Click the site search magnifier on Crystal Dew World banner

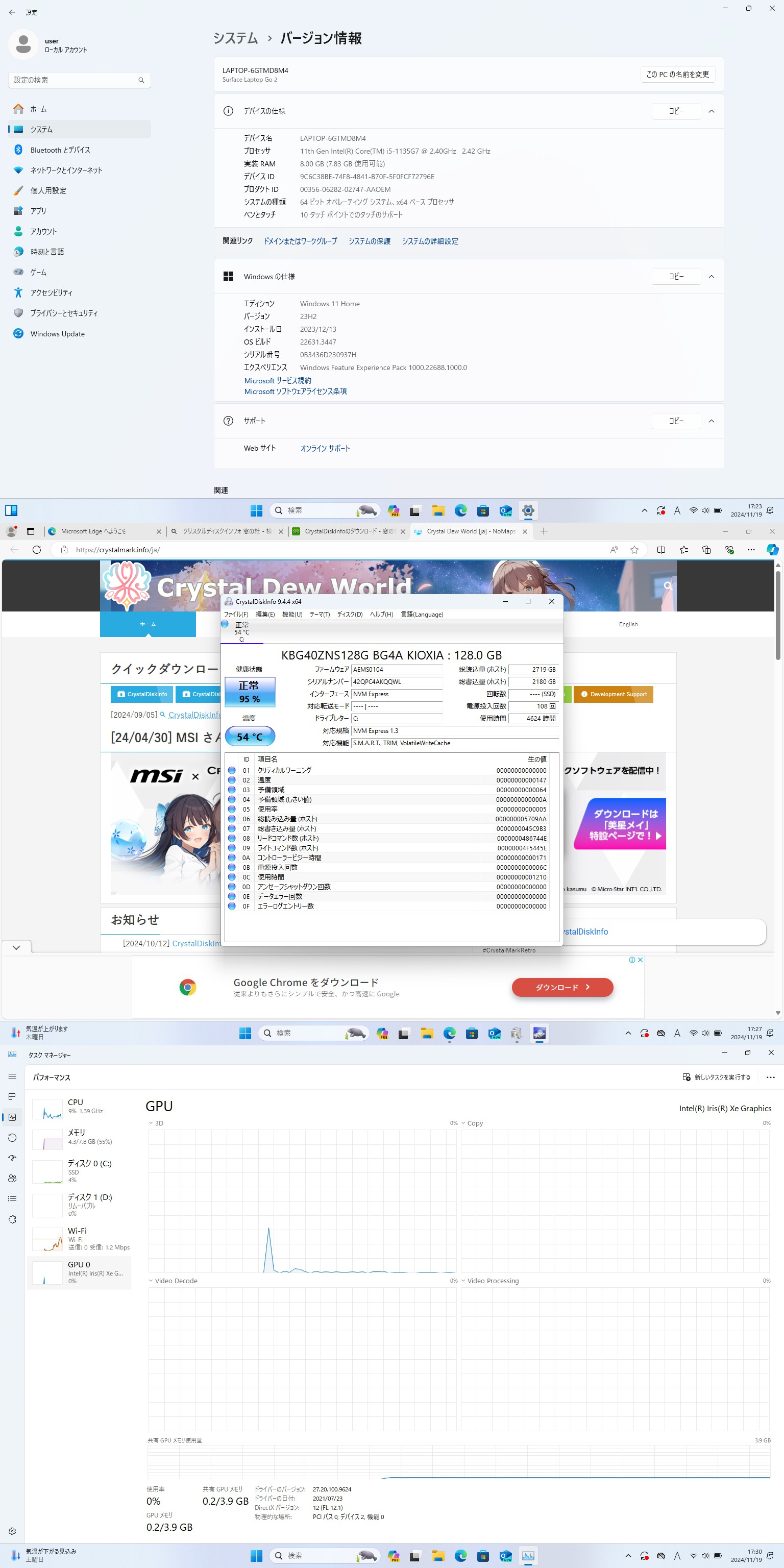(x=668, y=585)
